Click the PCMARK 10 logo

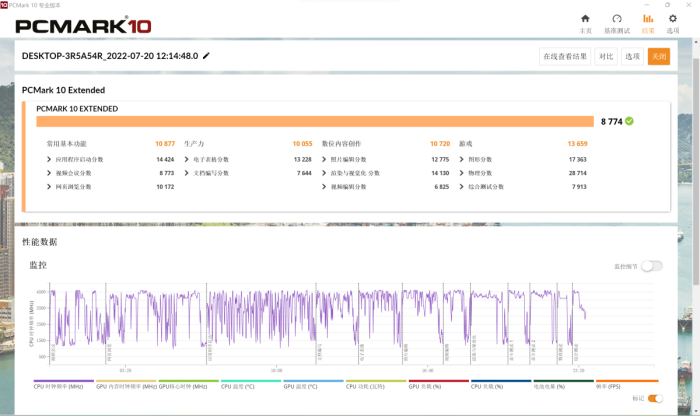(x=83, y=25)
